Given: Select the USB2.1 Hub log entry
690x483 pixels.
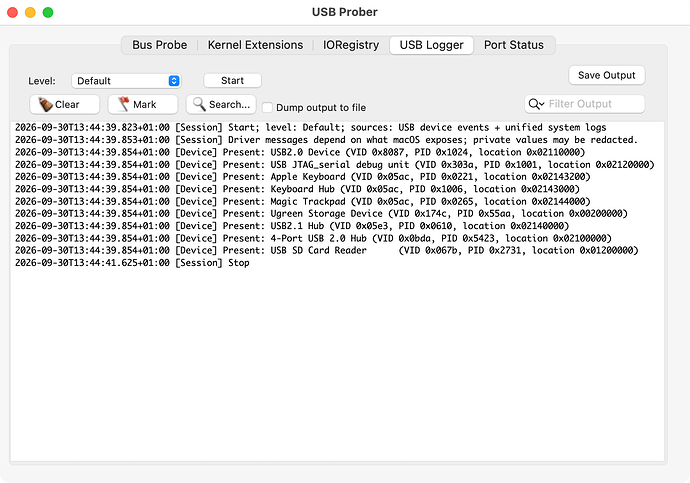Looking at the screenshot, I should 292,226.
